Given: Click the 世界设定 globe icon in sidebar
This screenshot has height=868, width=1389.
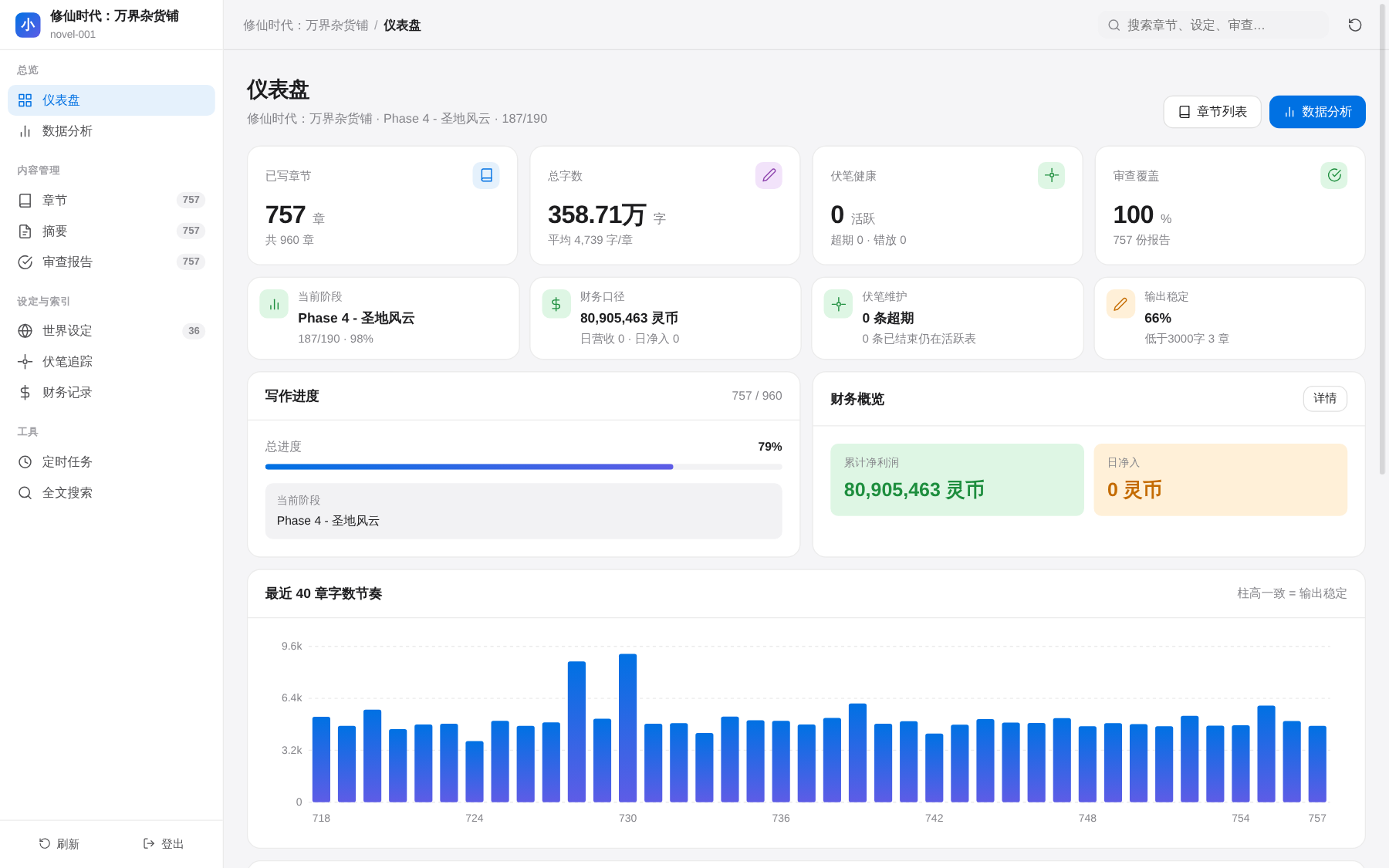Looking at the screenshot, I should [25, 331].
